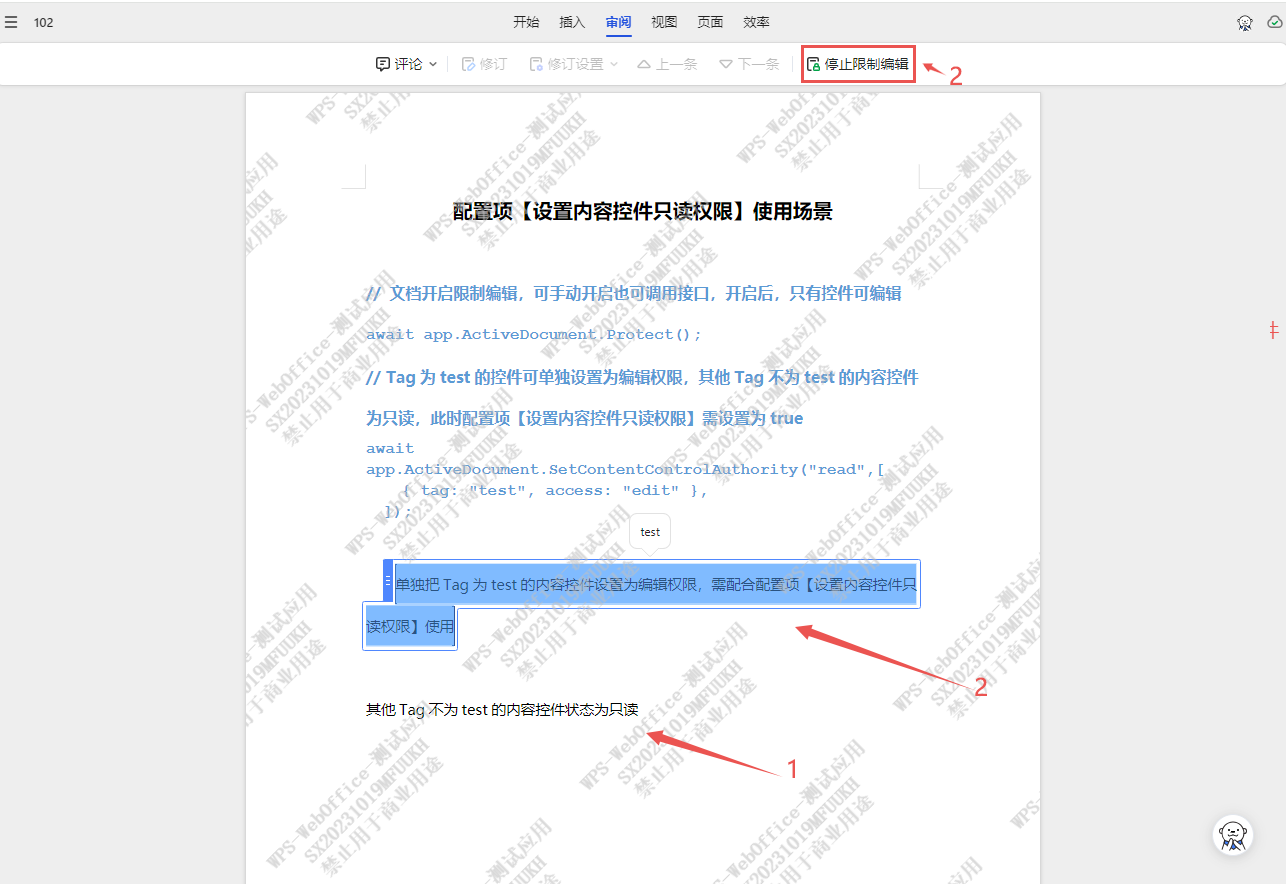Viewport: 1286px width, 884px height.
Task: Click the document name 102
Action: 44,22
